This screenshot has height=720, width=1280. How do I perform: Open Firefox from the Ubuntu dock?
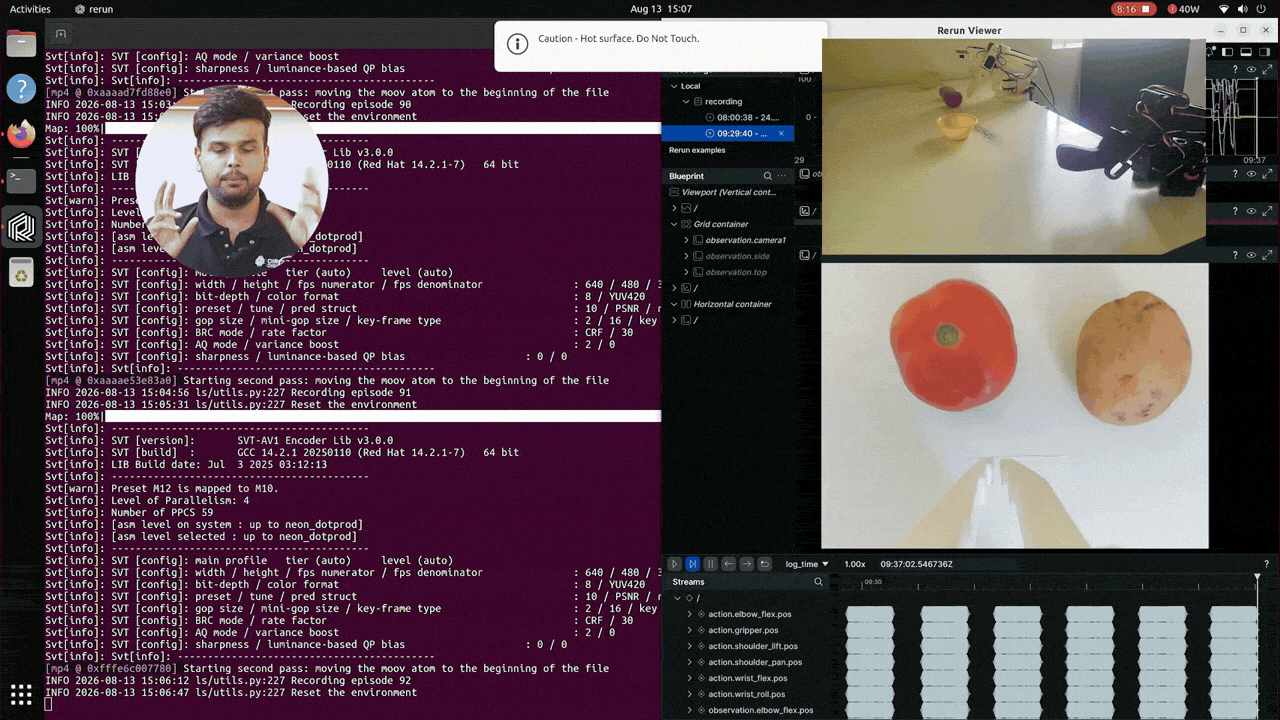pos(21,133)
